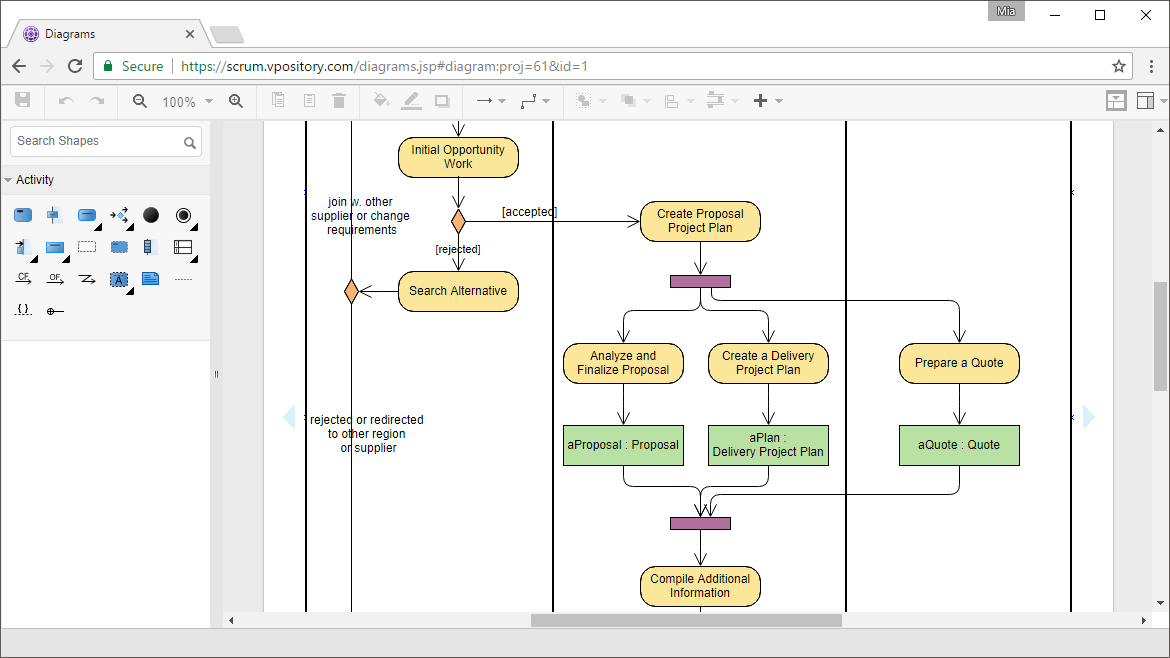The width and height of the screenshot is (1170, 658).
Task: Select the Object Flow OF connector
Action: pyautogui.click(x=55, y=279)
